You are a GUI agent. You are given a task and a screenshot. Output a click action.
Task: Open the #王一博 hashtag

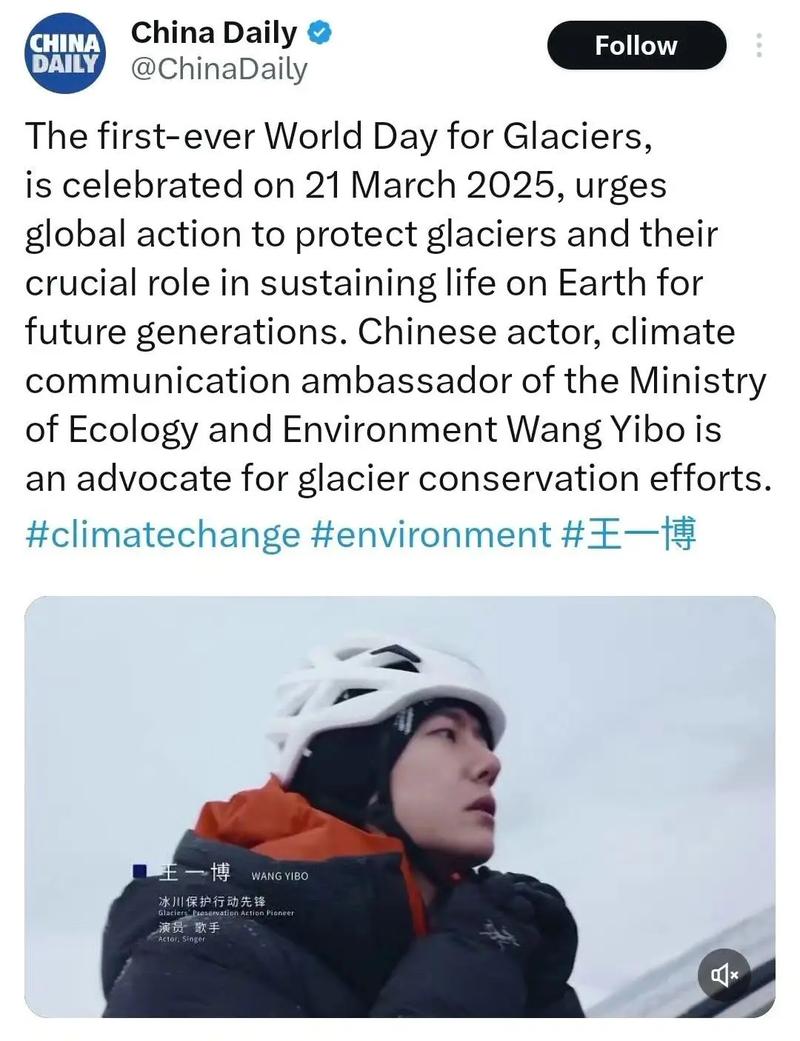(x=628, y=533)
